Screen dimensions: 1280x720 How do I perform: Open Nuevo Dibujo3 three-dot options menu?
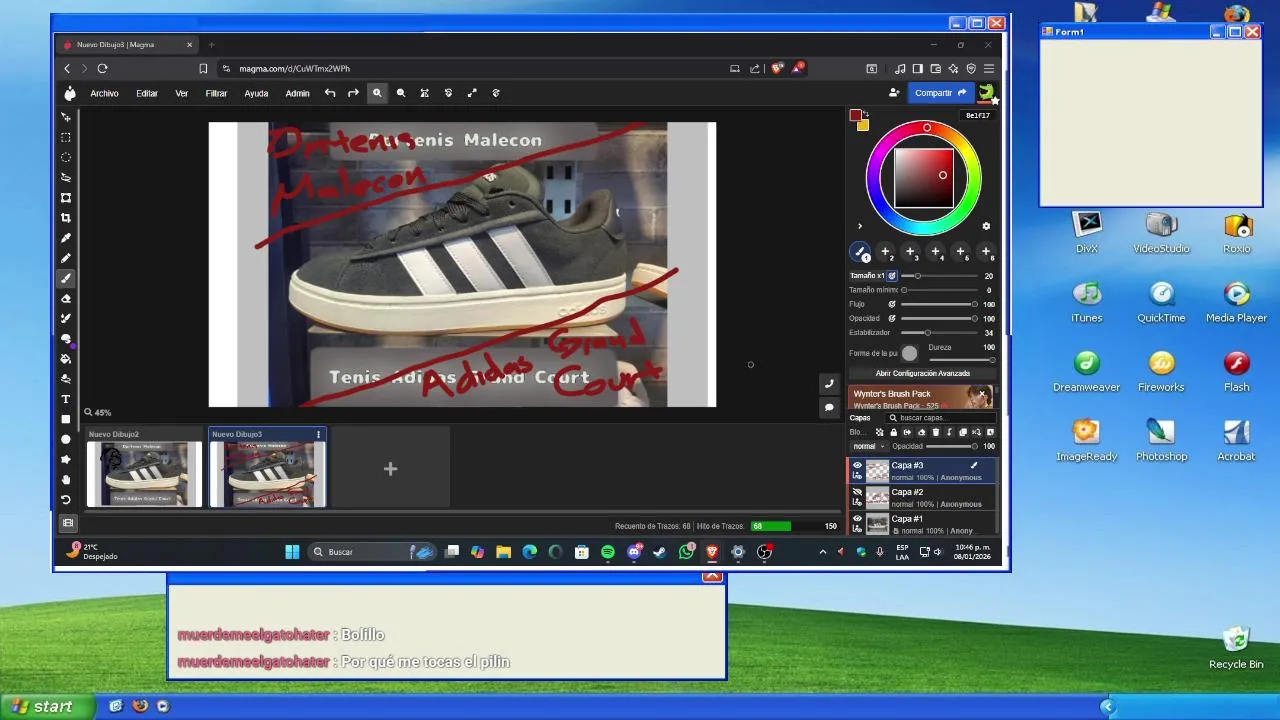click(x=319, y=434)
